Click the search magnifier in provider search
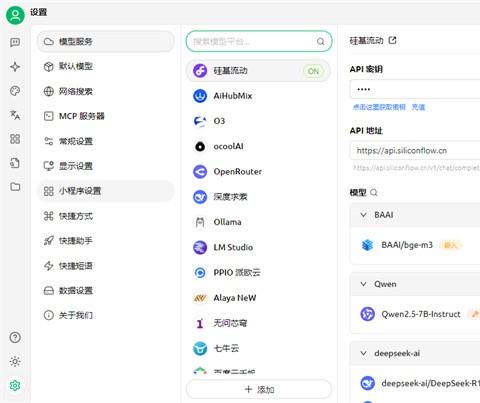Screen dimensions: 480x403 (x=320, y=42)
